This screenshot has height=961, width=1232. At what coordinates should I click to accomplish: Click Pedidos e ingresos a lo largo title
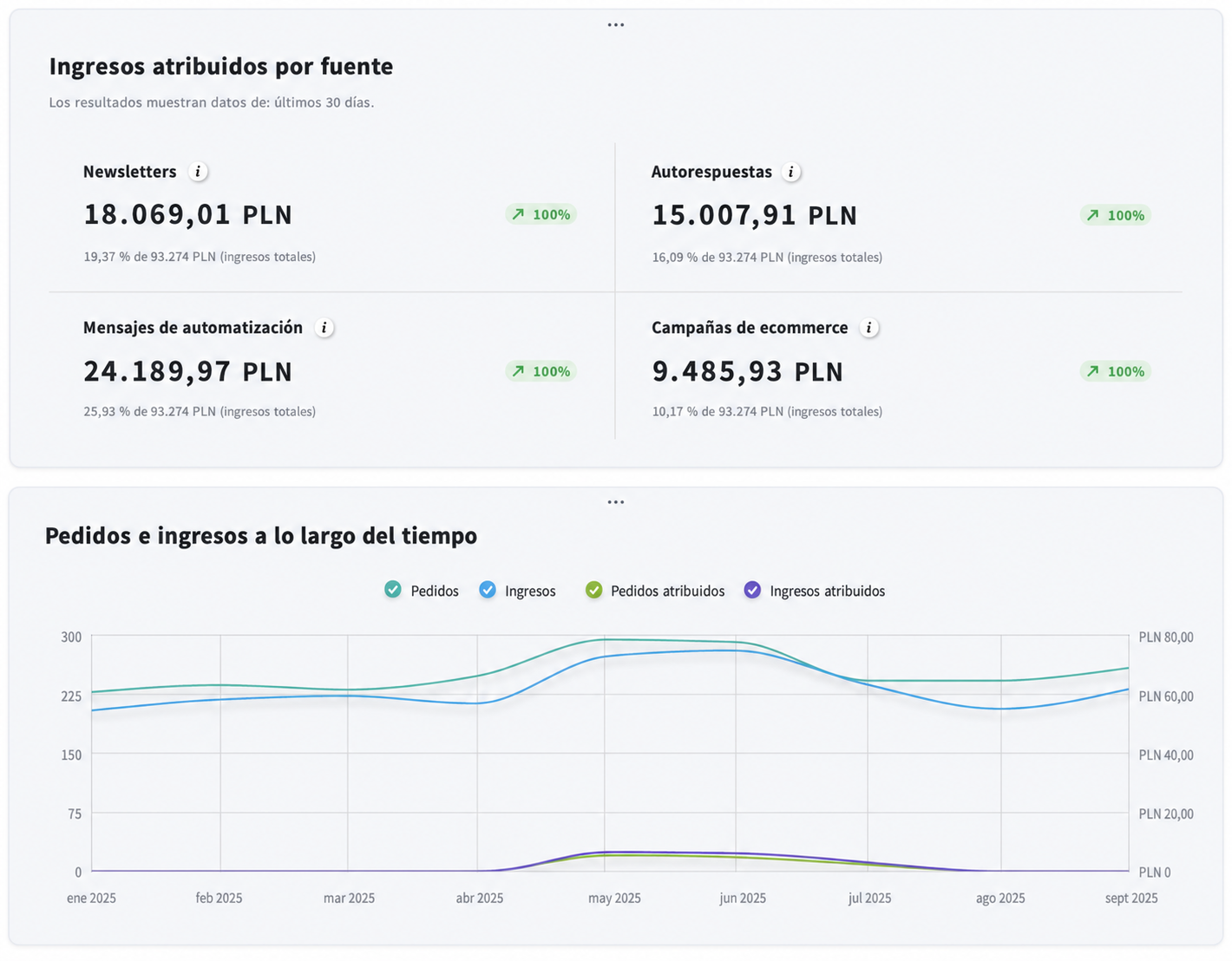click(261, 536)
